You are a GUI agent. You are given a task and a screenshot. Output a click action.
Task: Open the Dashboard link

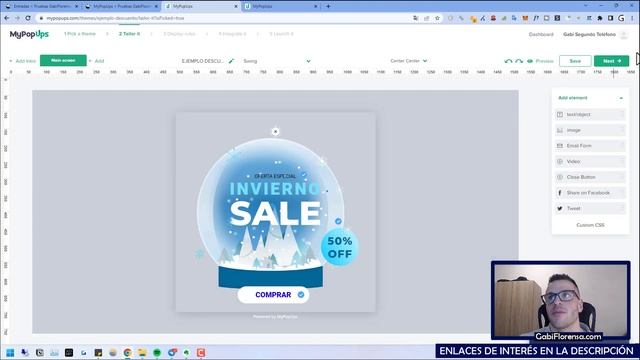tap(541, 34)
